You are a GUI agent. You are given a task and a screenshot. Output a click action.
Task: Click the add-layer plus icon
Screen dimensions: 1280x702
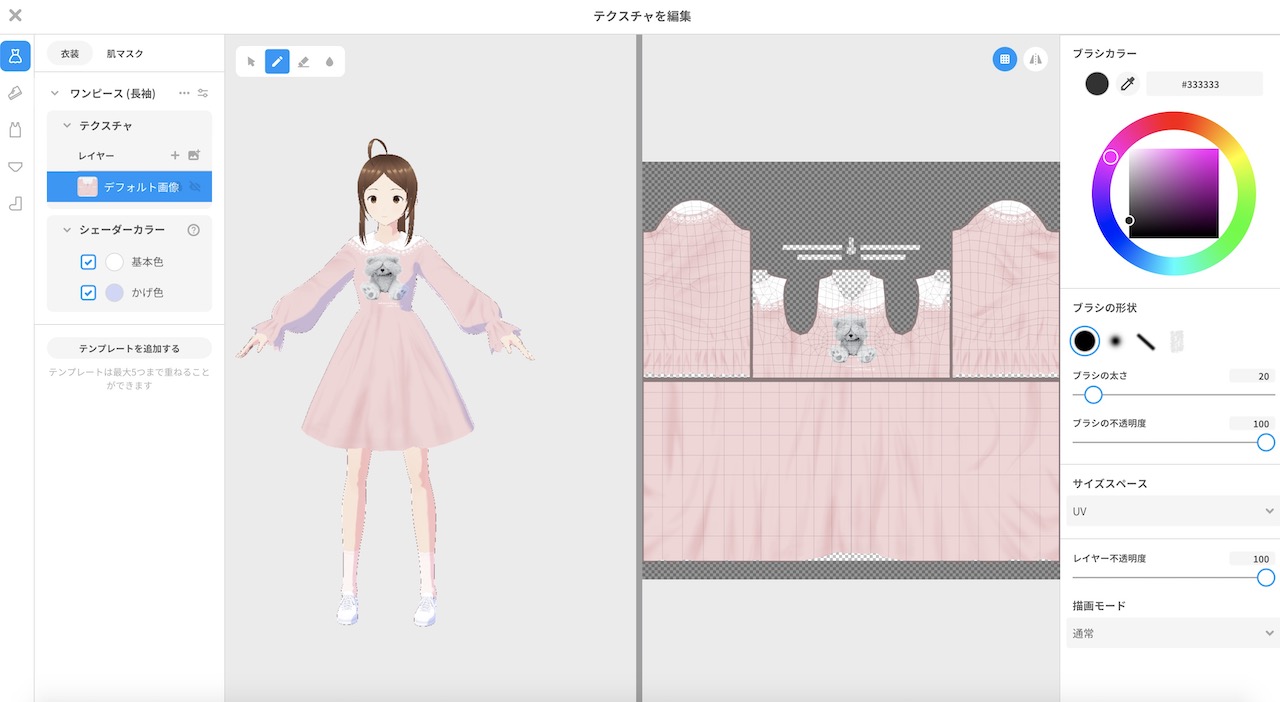pyautogui.click(x=175, y=155)
